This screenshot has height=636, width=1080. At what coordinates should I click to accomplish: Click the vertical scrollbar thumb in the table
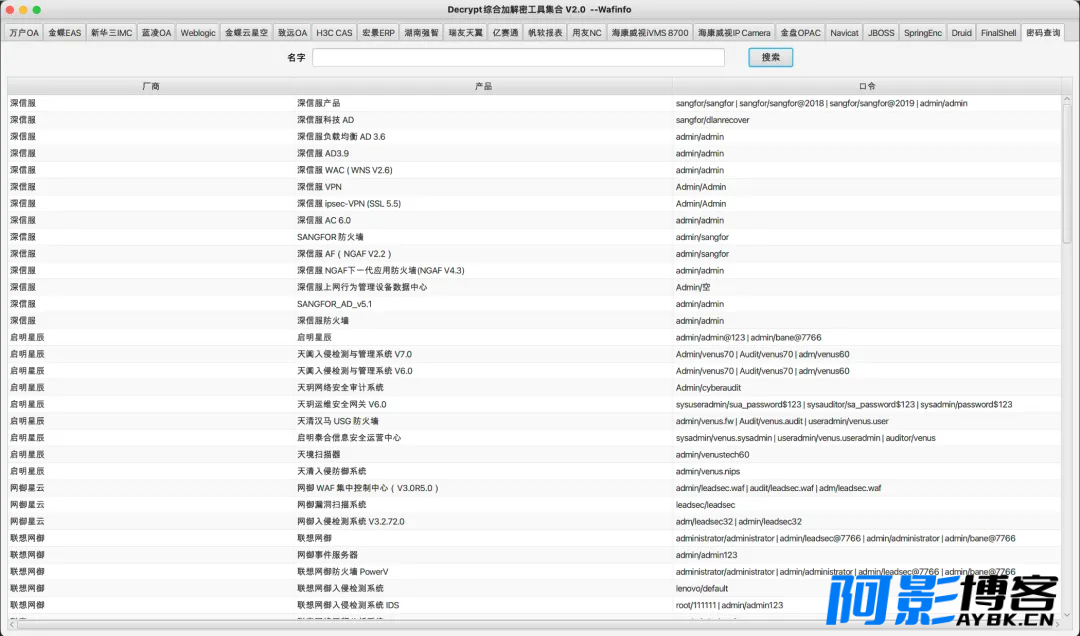[x=1067, y=172]
